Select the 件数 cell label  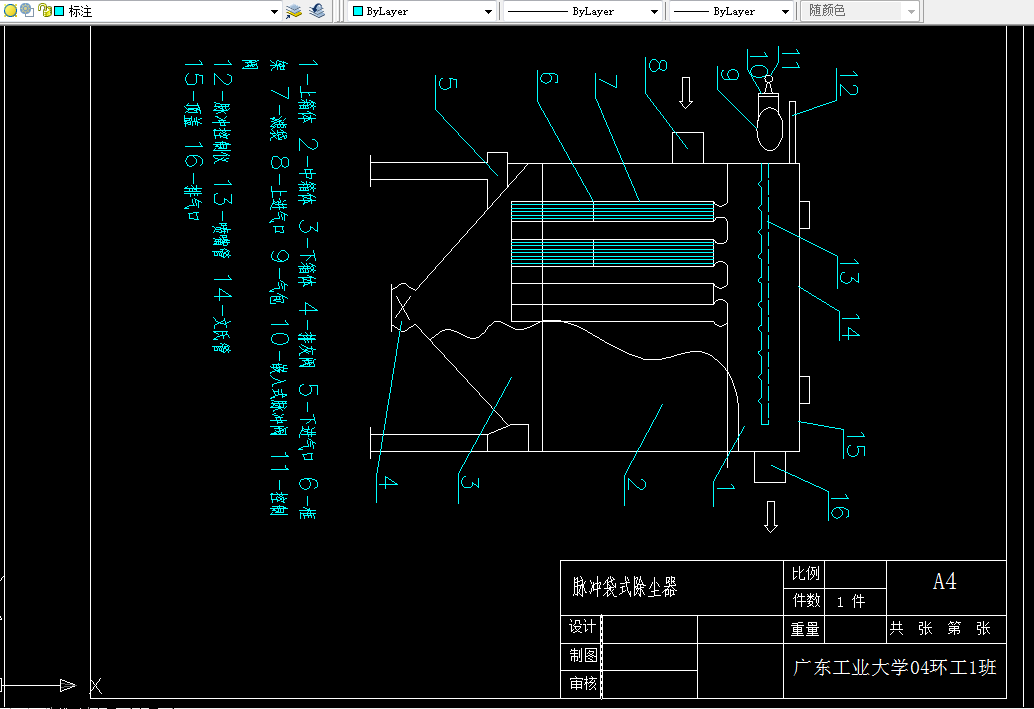click(x=806, y=600)
